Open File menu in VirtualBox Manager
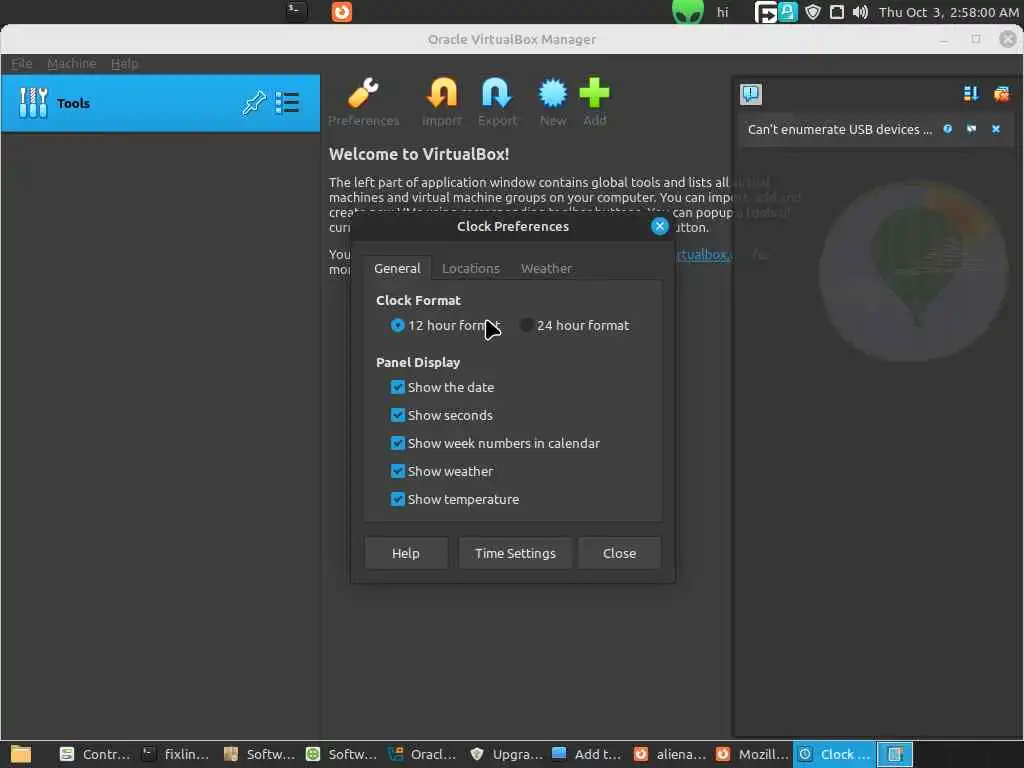This screenshot has height=768, width=1024. pos(22,63)
